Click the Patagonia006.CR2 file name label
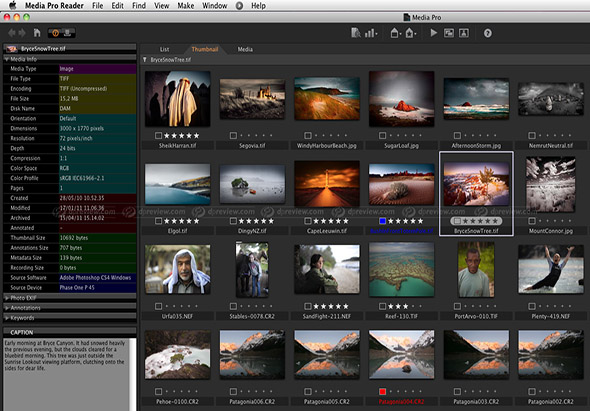The image size is (590, 411). [252, 402]
